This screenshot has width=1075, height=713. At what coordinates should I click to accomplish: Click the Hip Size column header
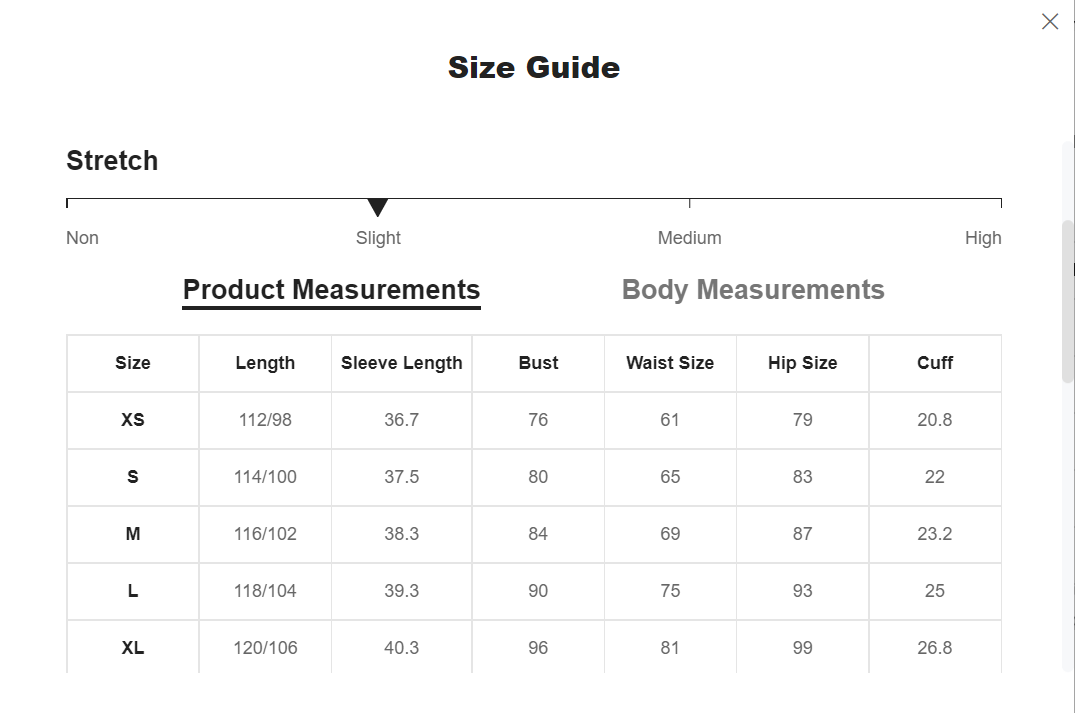pos(802,363)
